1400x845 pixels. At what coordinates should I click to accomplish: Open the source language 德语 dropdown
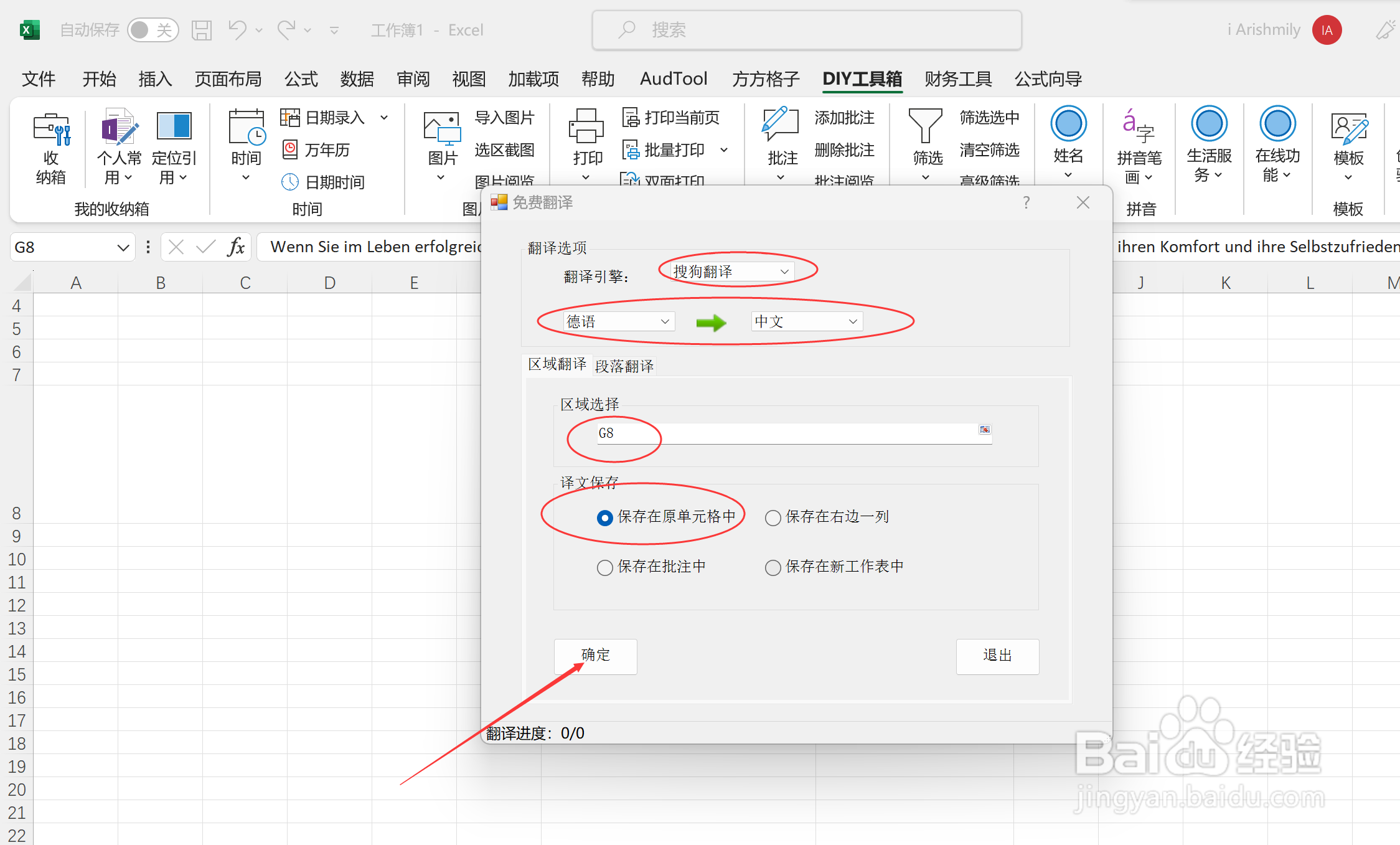(x=618, y=321)
